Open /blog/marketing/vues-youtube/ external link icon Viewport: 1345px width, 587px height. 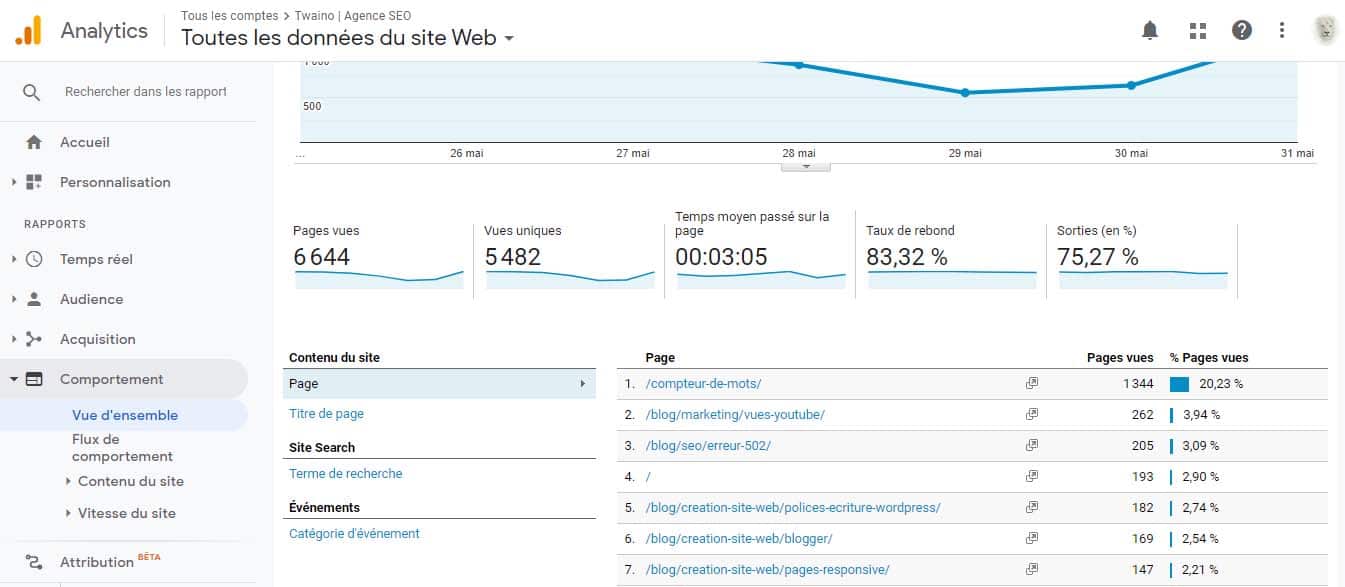click(x=1032, y=414)
